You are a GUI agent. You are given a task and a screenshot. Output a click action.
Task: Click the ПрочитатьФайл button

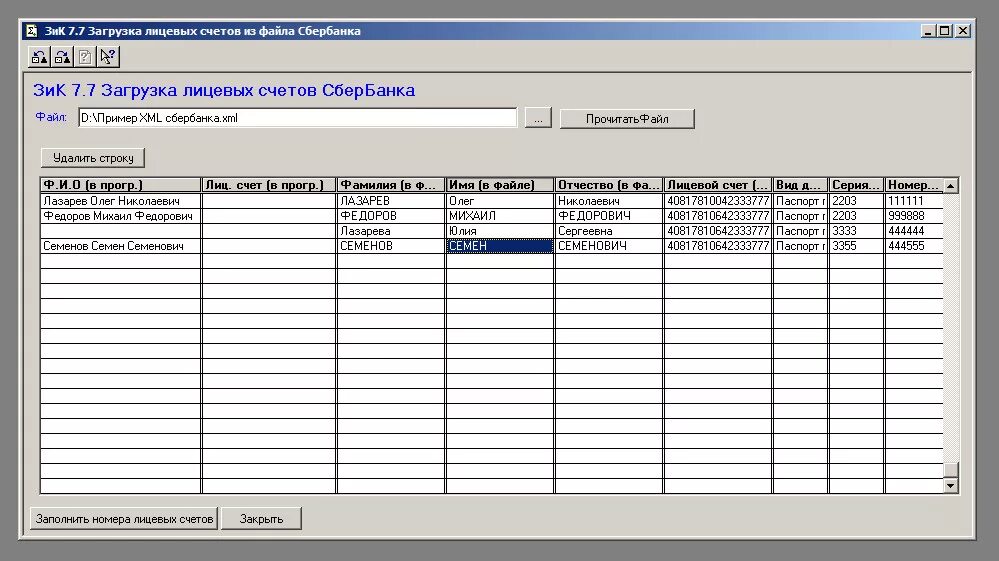pyautogui.click(x=627, y=119)
